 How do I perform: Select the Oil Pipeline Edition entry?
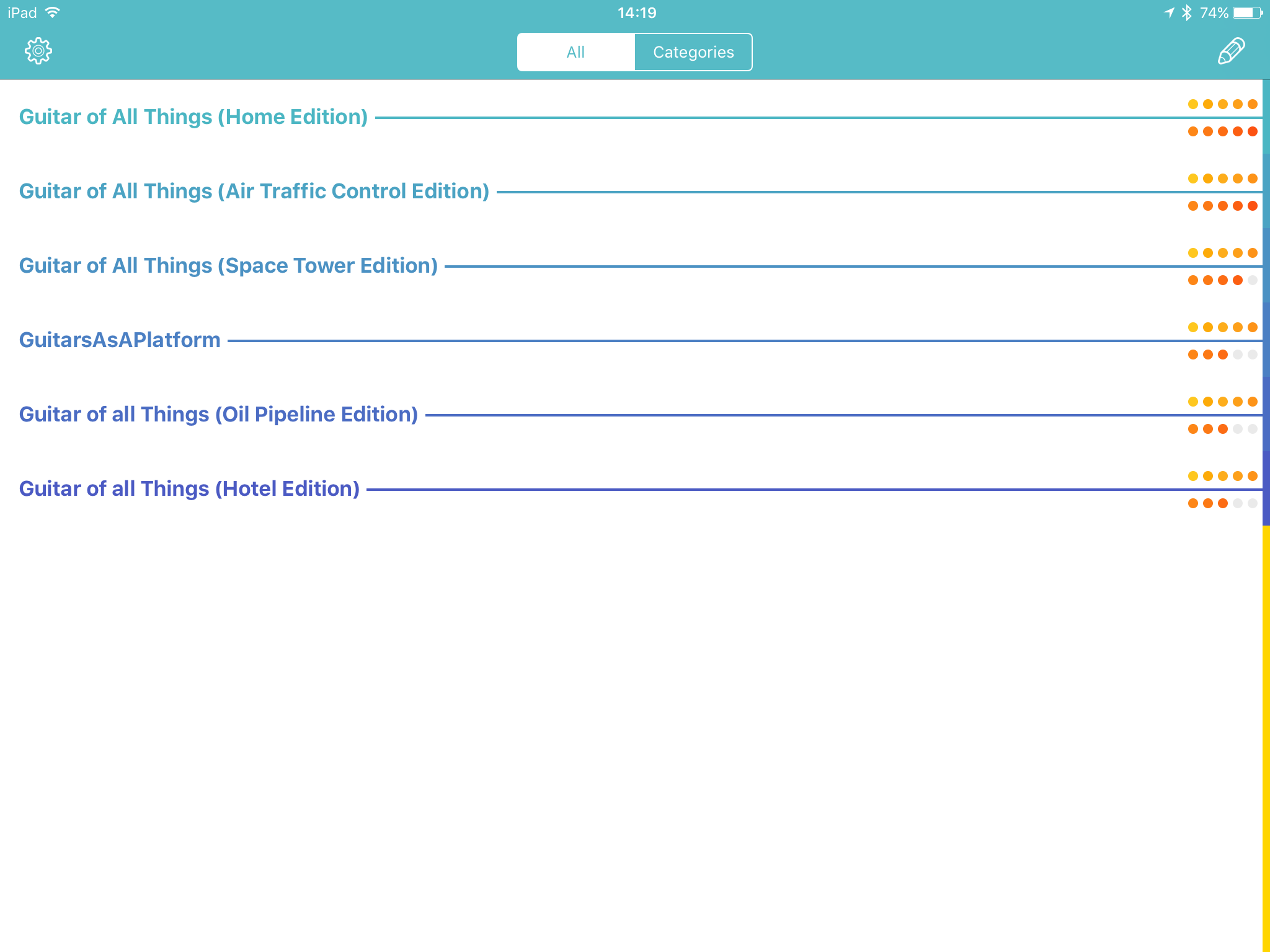[218, 415]
